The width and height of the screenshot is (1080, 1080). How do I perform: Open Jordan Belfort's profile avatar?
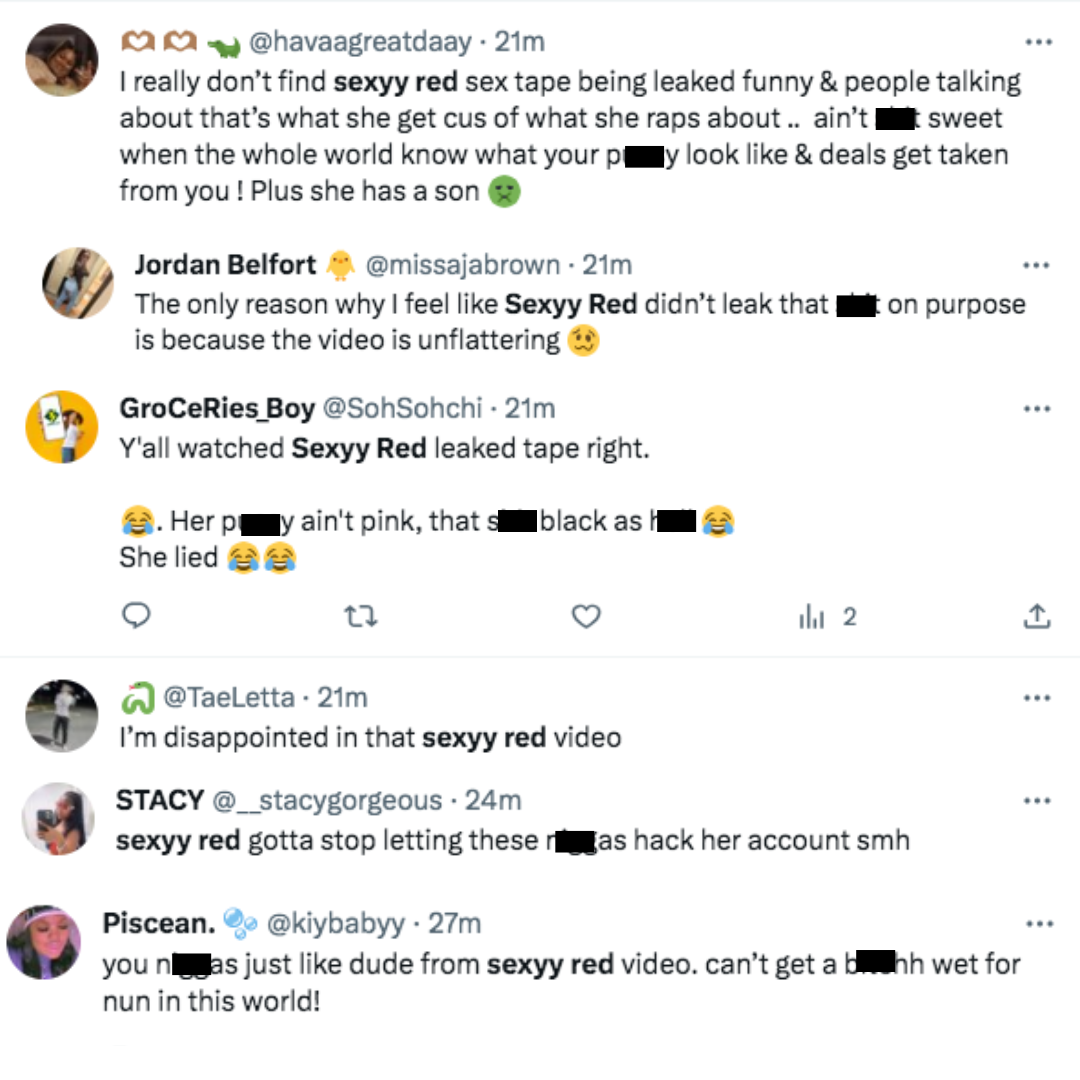[x=78, y=283]
